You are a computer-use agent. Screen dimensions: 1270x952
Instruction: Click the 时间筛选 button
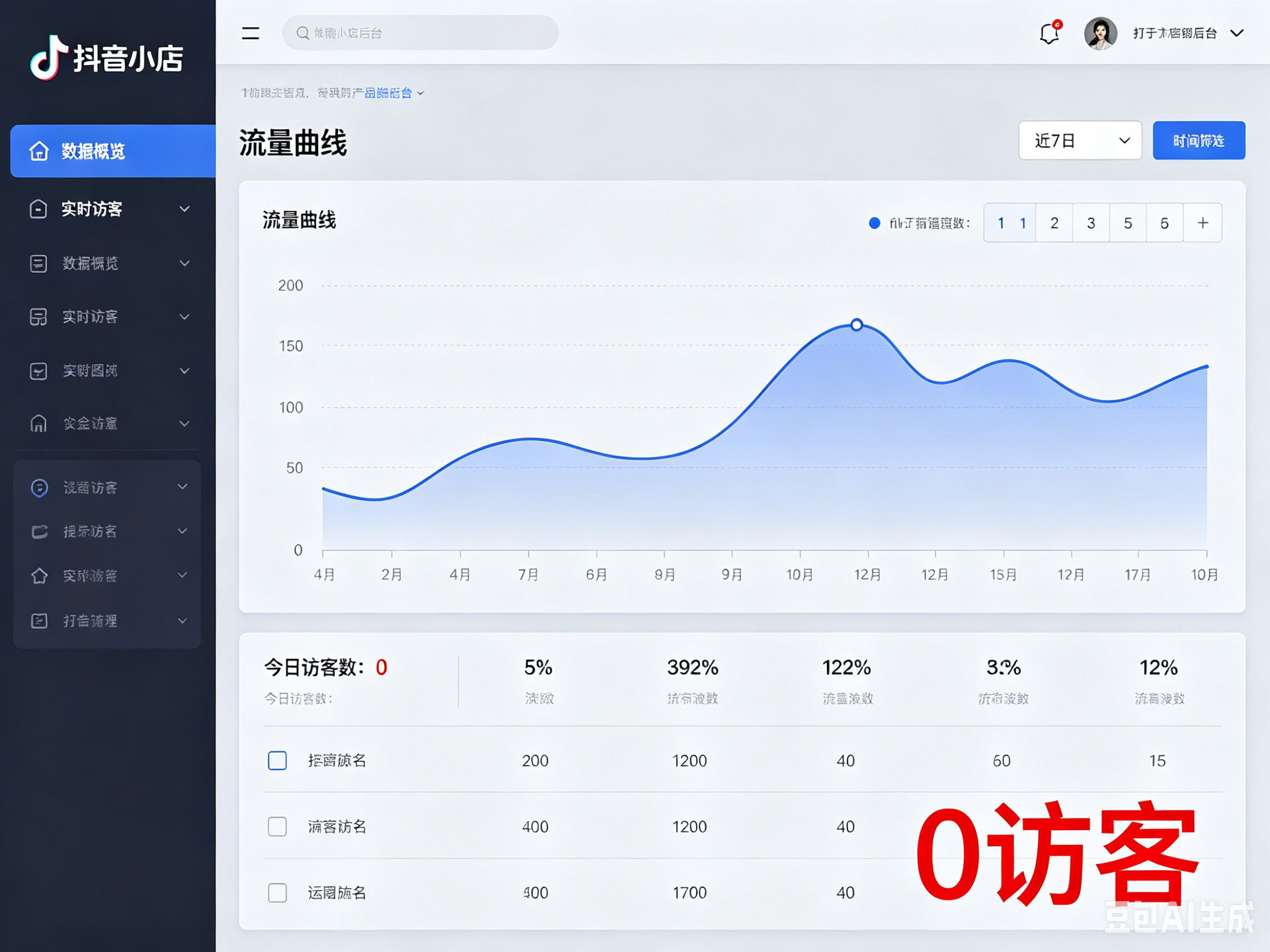tap(1199, 141)
